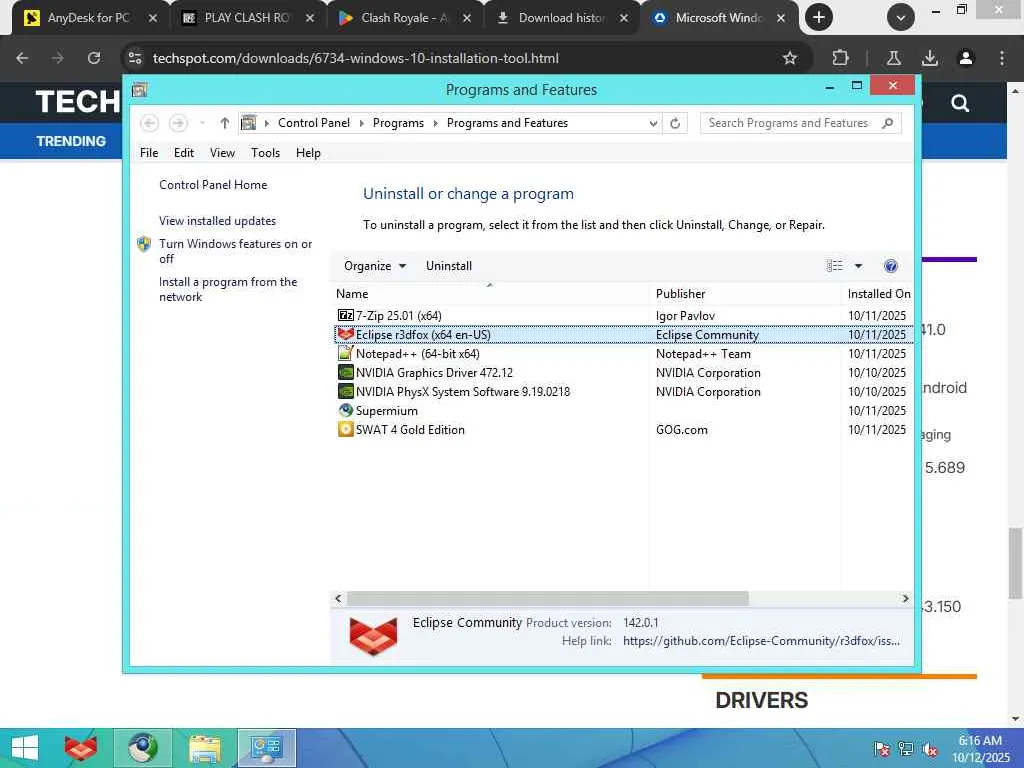This screenshot has height=768, width=1024.
Task: Open File Explorer from taskbar
Action: point(204,748)
